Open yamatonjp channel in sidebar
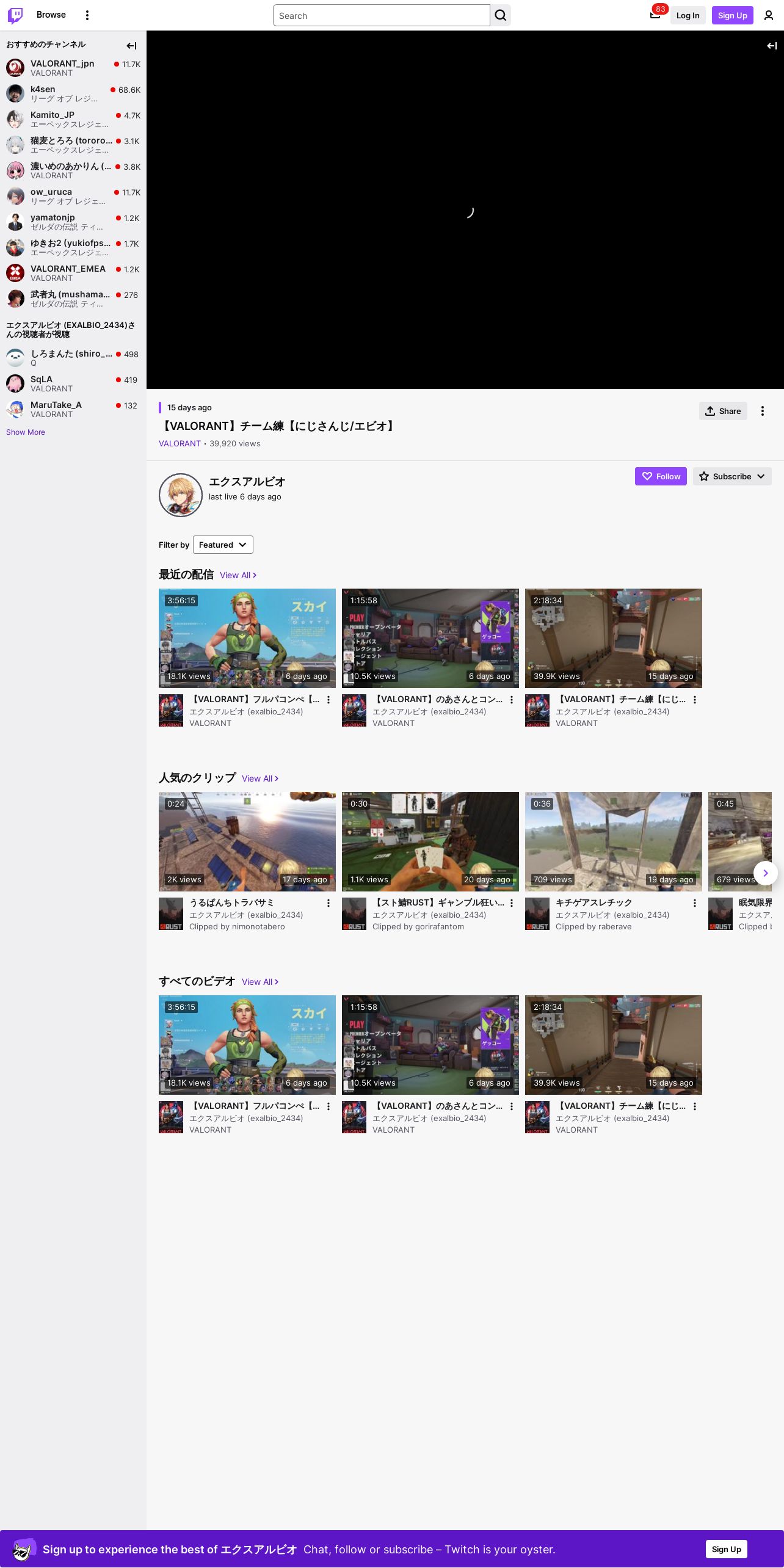 point(73,222)
